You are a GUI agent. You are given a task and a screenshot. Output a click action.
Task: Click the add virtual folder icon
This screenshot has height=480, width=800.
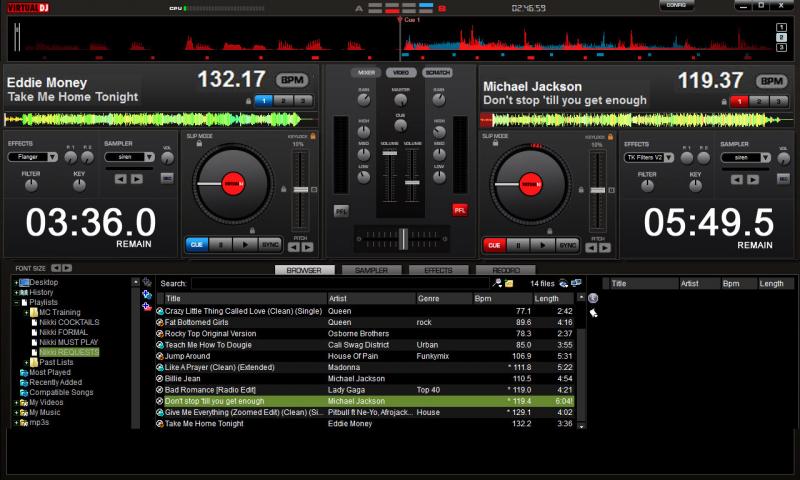coord(147,282)
